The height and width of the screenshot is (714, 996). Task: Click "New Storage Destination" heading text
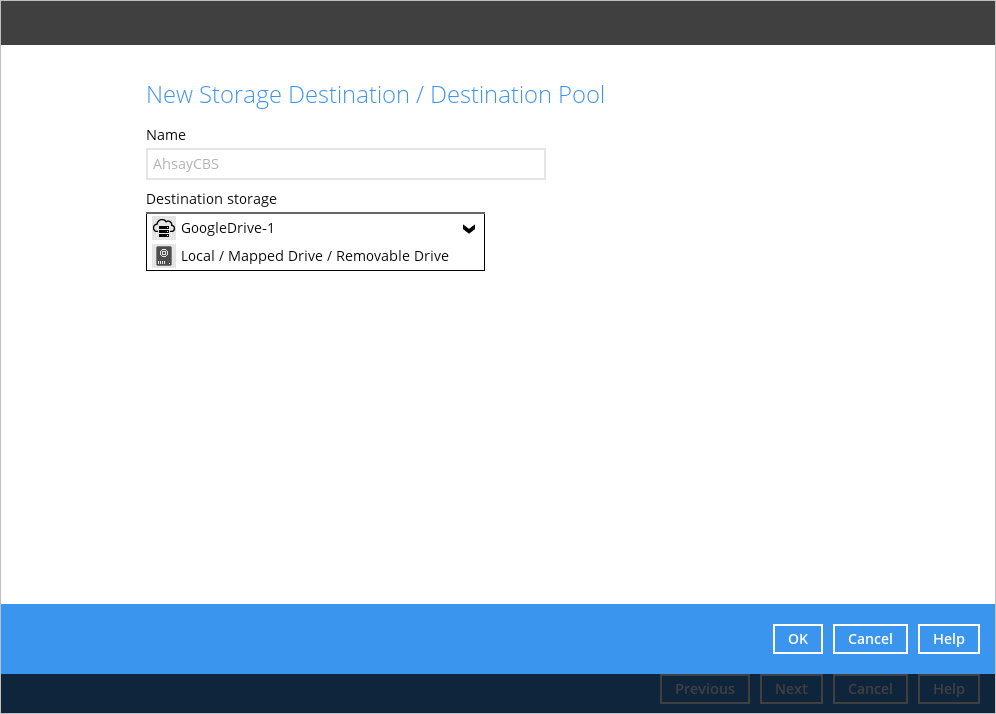click(277, 95)
